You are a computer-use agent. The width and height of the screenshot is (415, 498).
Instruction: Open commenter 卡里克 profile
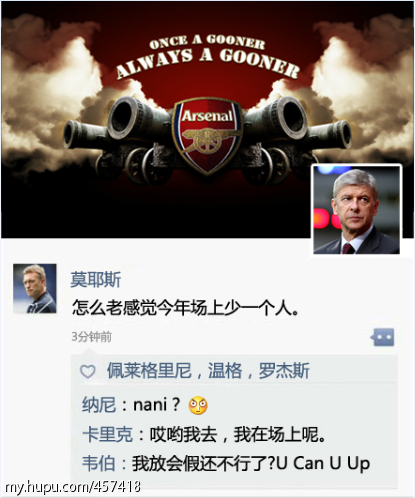107,434
